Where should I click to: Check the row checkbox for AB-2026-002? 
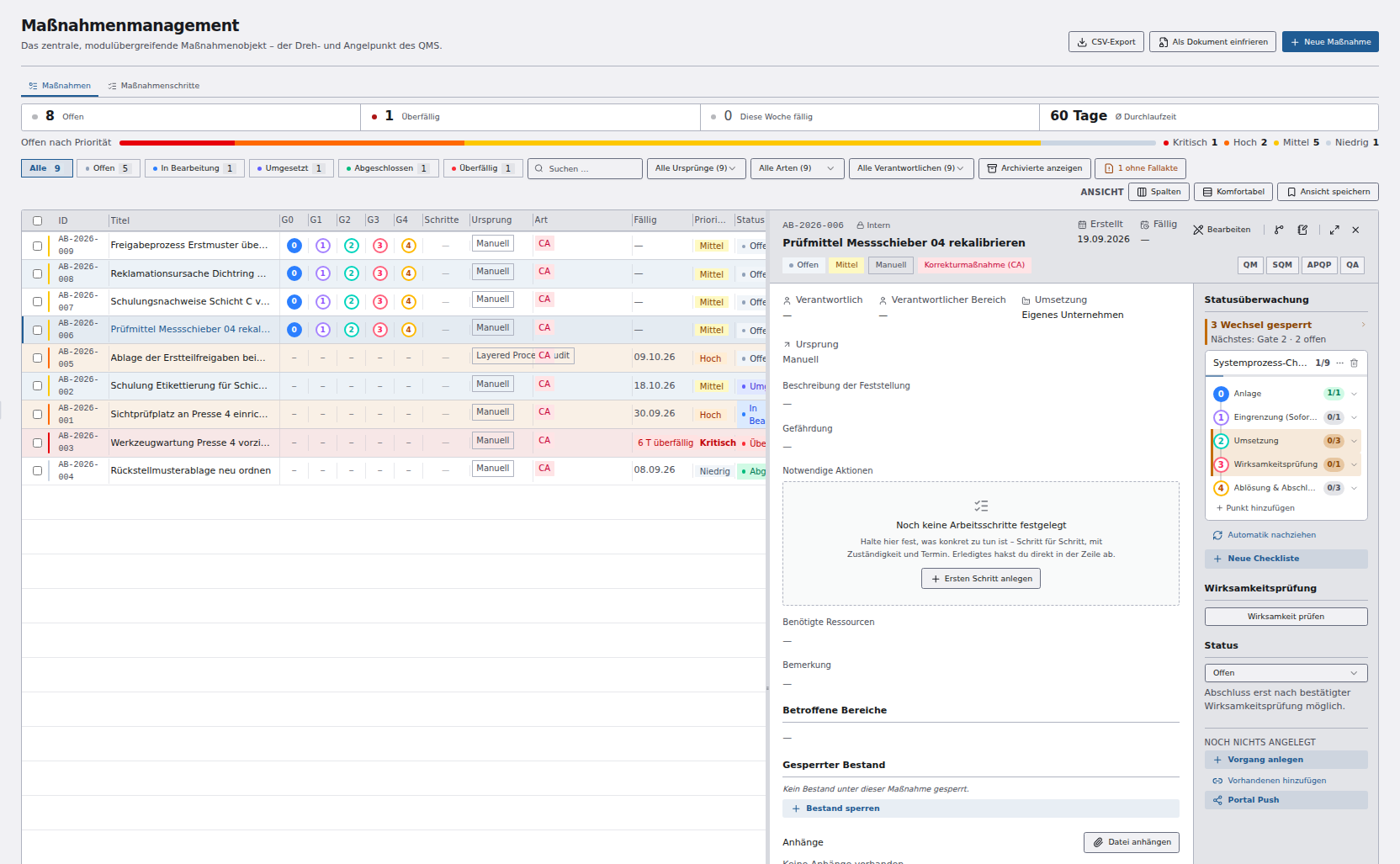click(x=37, y=386)
